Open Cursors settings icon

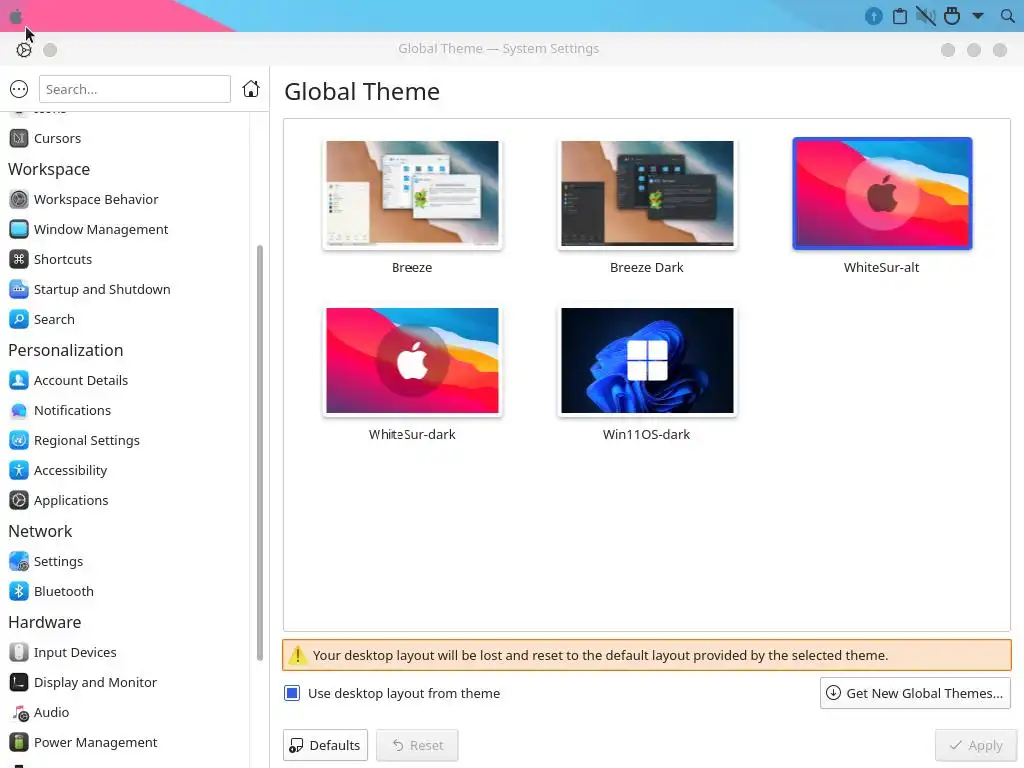coord(19,138)
